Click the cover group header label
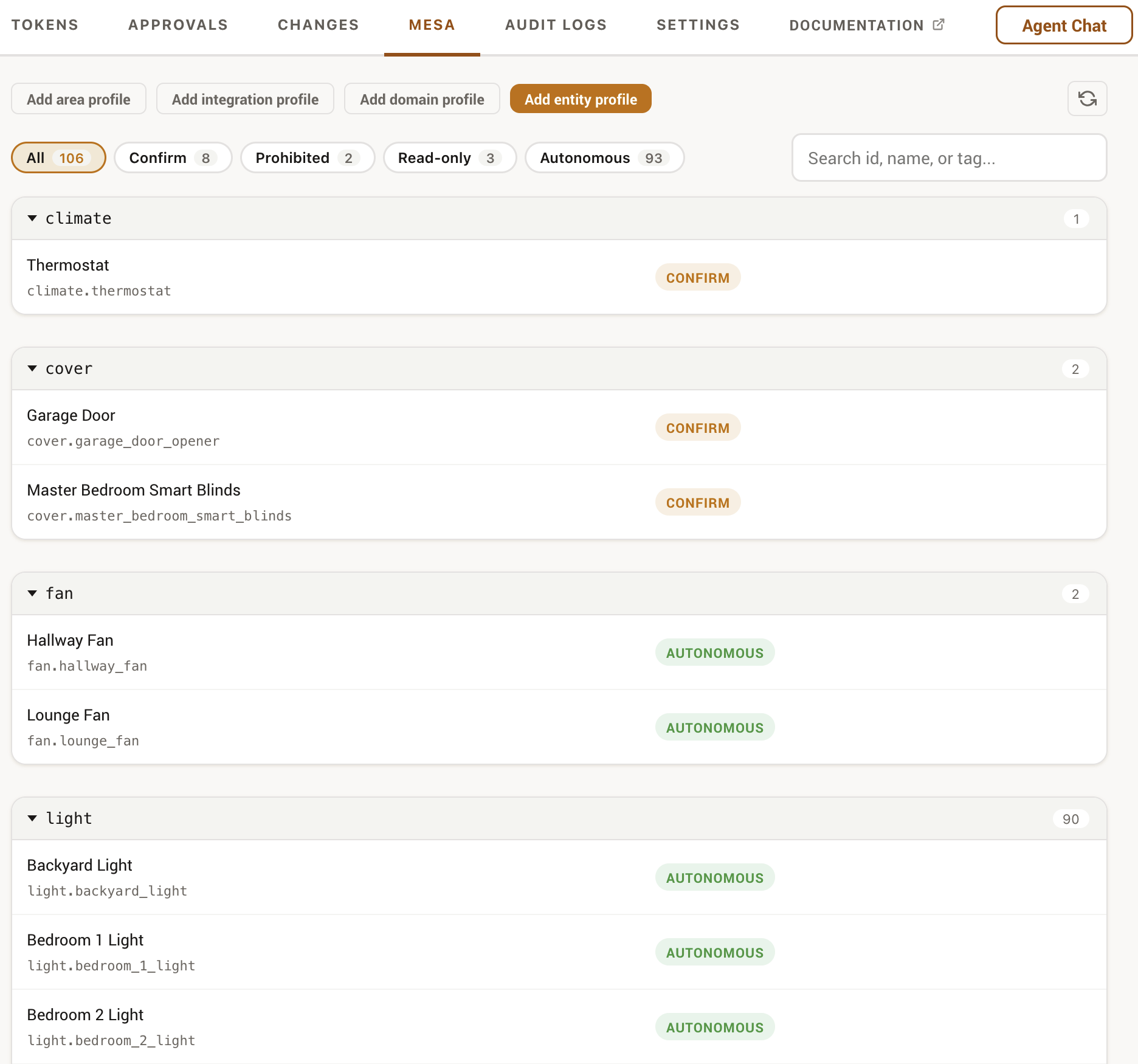The height and width of the screenshot is (1064, 1138). [x=69, y=368]
